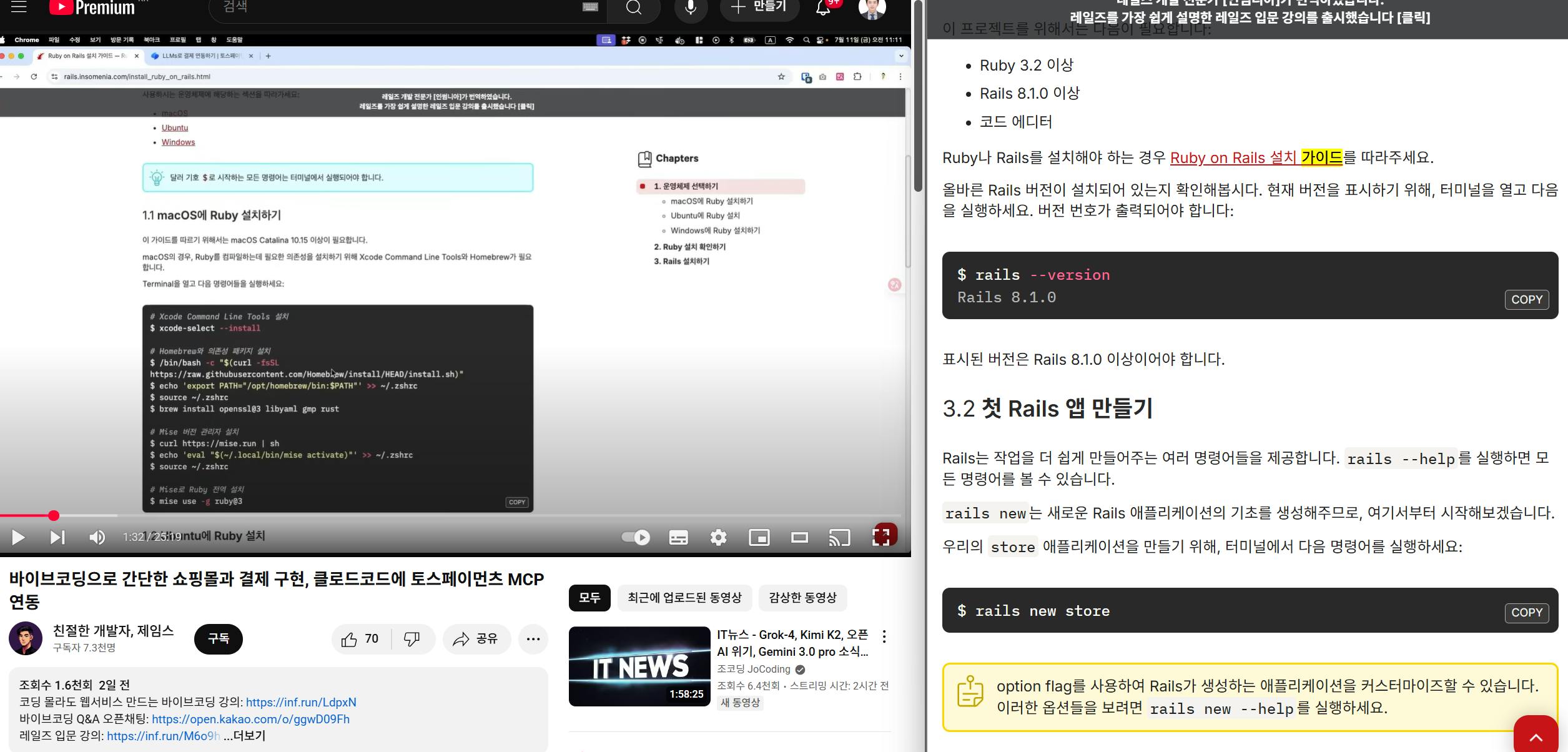Dislike the video
The image size is (1568, 752).
412,639
